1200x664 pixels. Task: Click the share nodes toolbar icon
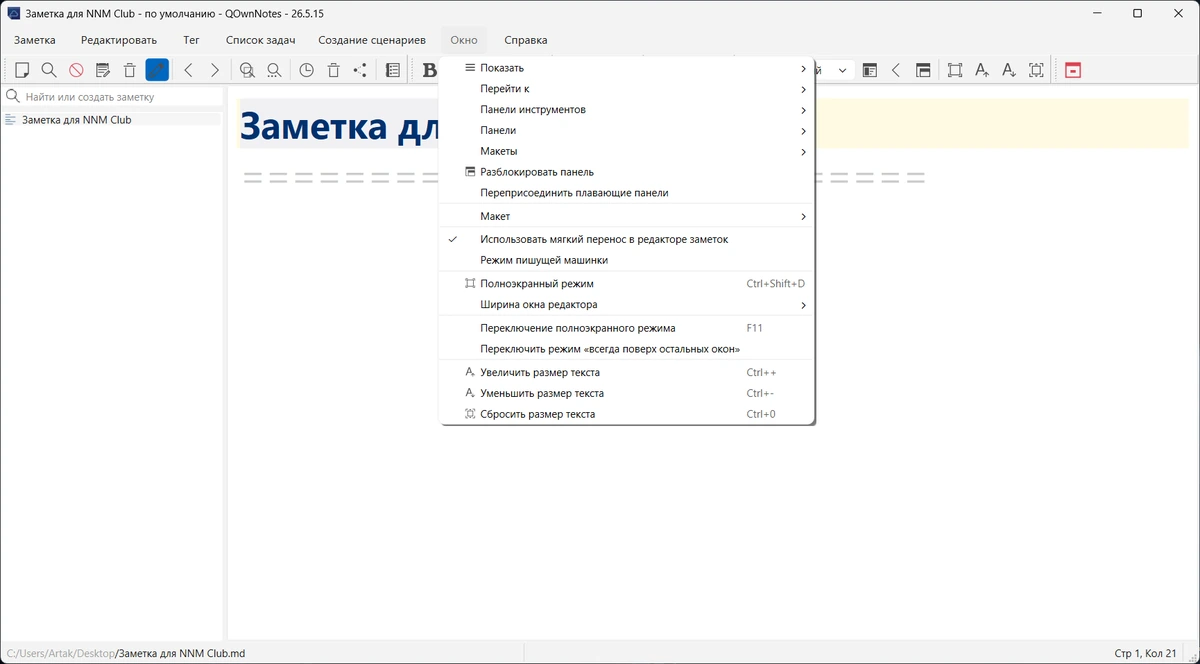tap(360, 70)
